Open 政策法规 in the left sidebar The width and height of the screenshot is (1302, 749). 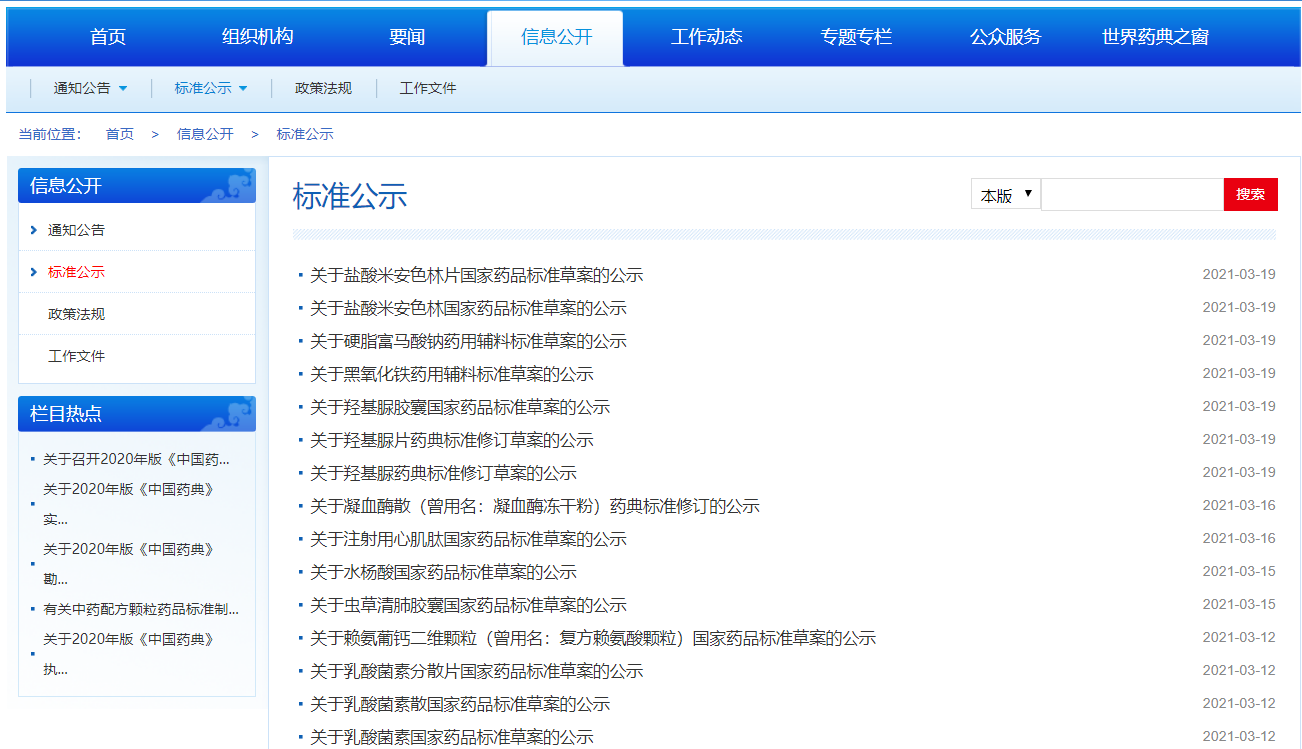coord(76,314)
